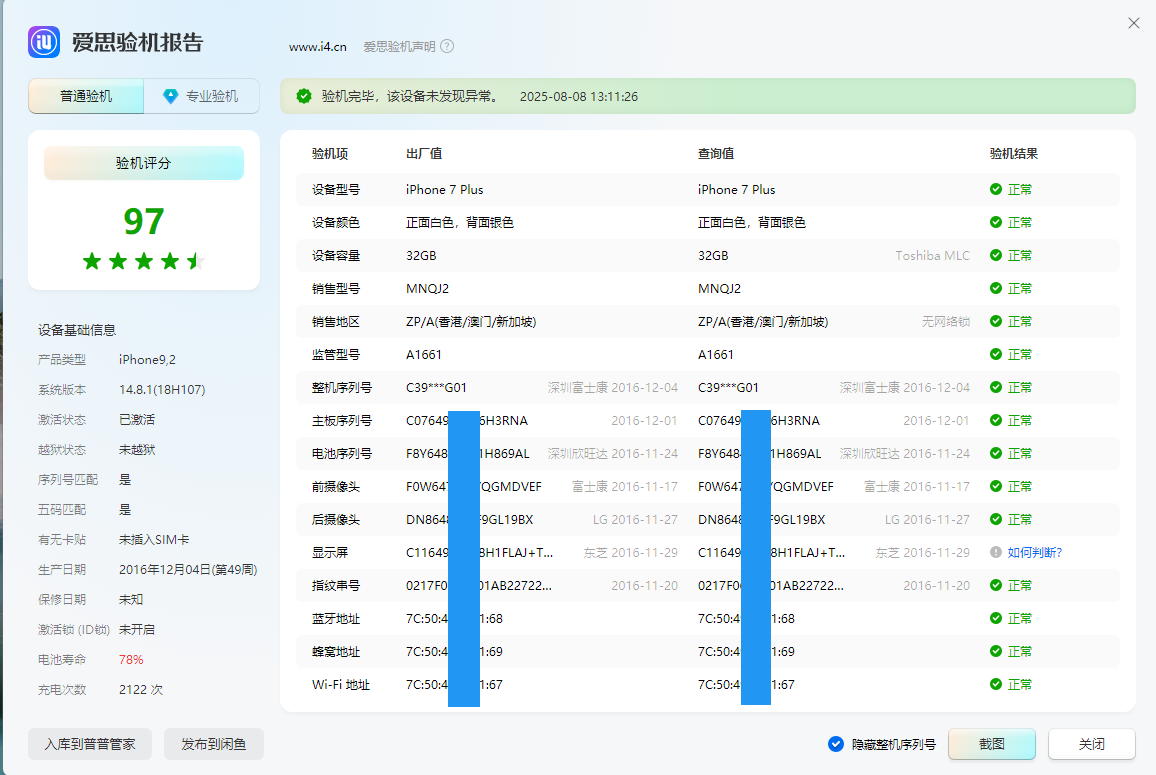Click the score number 97
Viewport: 1156px width, 775px height.
pos(144,221)
